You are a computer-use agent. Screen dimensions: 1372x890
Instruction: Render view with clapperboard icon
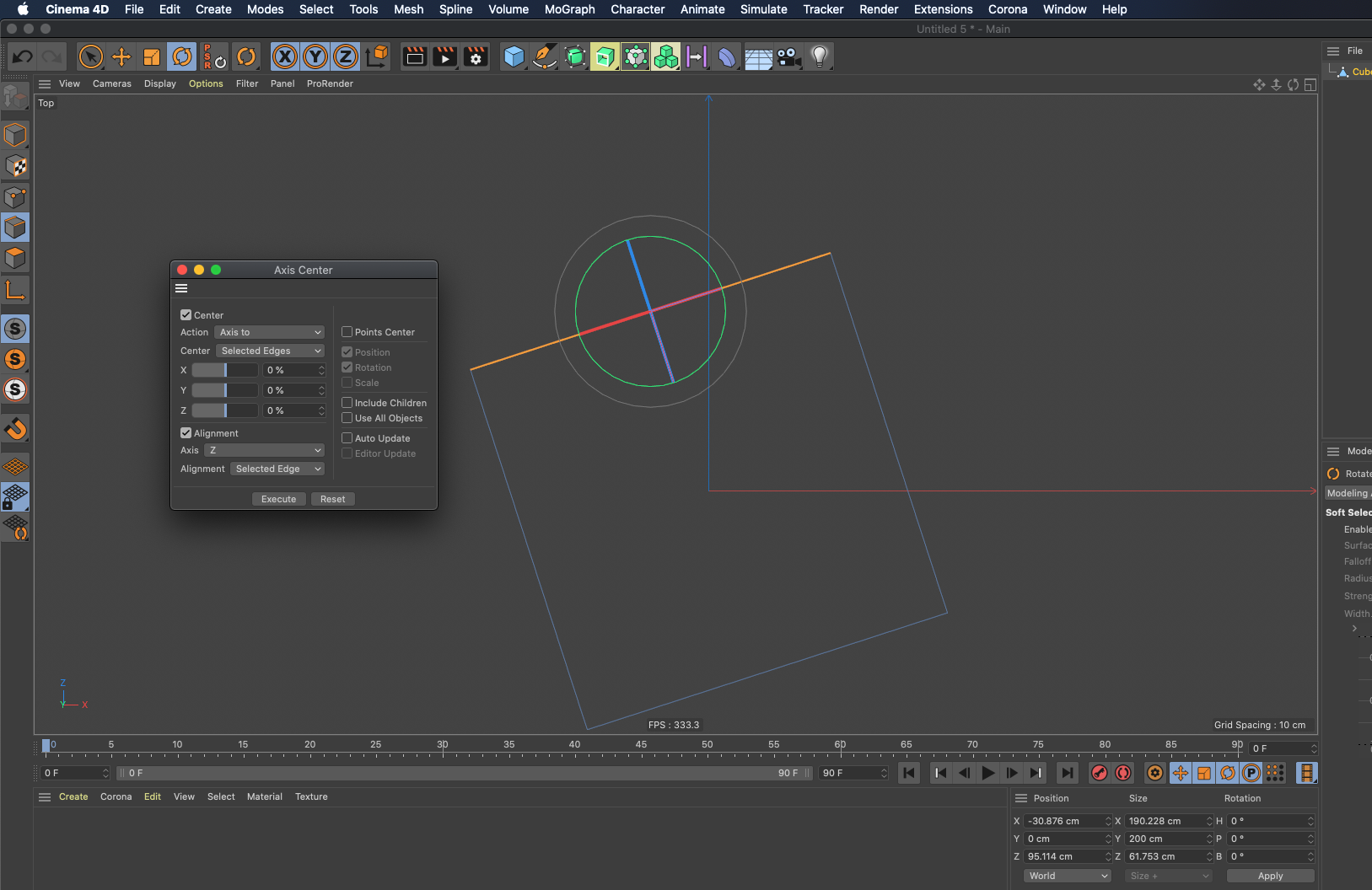(x=415, y=57)
